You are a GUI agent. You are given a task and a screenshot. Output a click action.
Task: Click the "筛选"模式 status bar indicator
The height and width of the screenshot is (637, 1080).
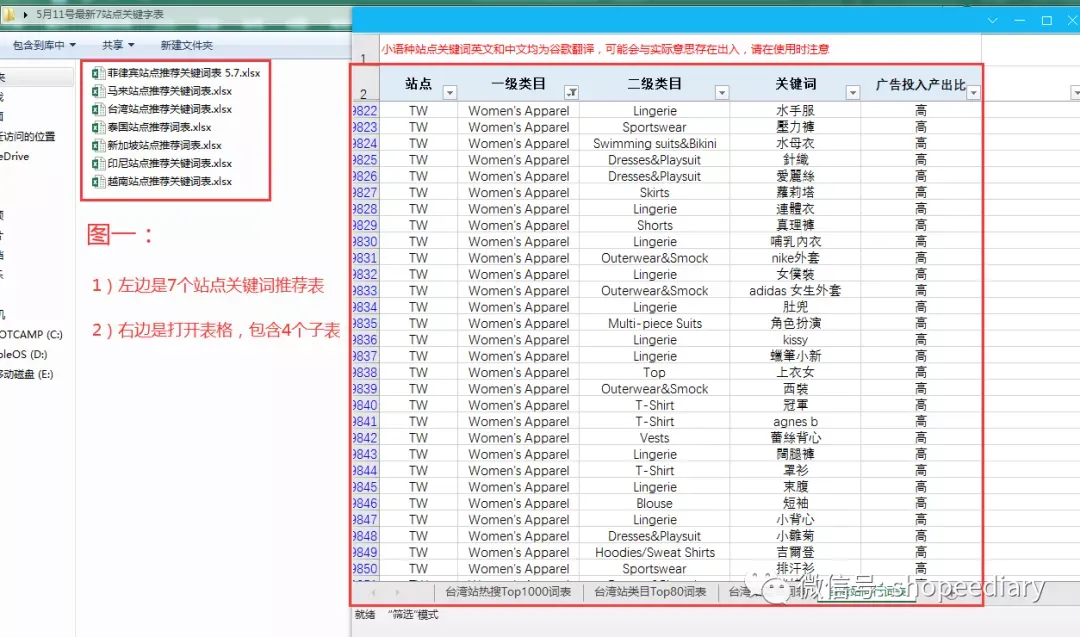pyautogui.click(x=413, y=615)
